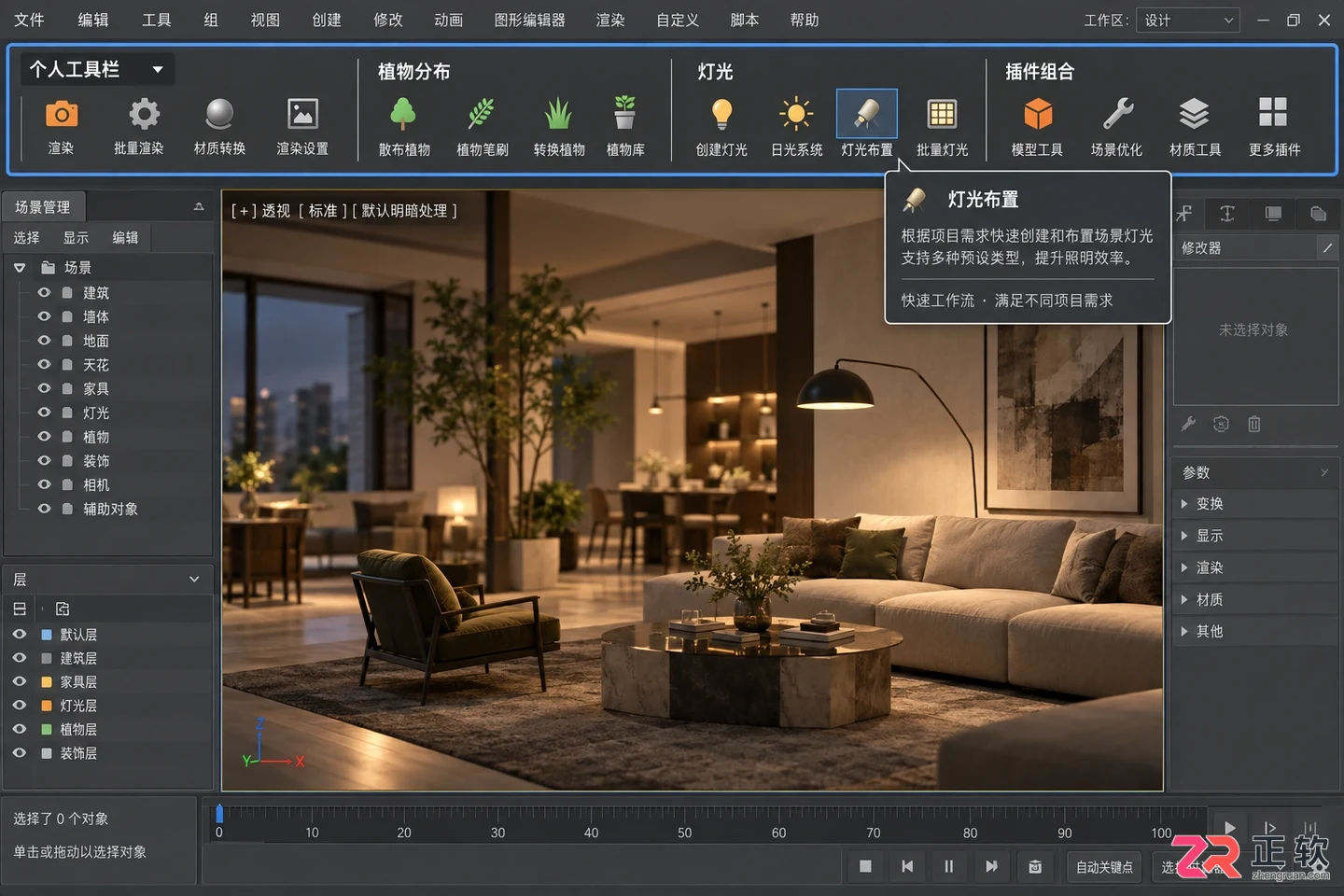Open 材质工具 layers stack icon
Screen dimensions: 1344x896
(1194, 114)
